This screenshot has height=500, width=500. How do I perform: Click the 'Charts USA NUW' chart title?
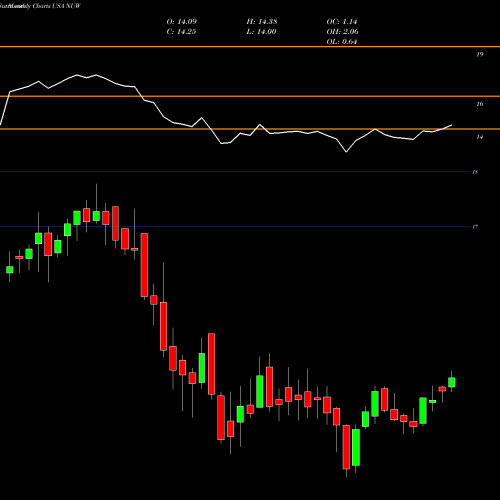[x=57, y=6]
